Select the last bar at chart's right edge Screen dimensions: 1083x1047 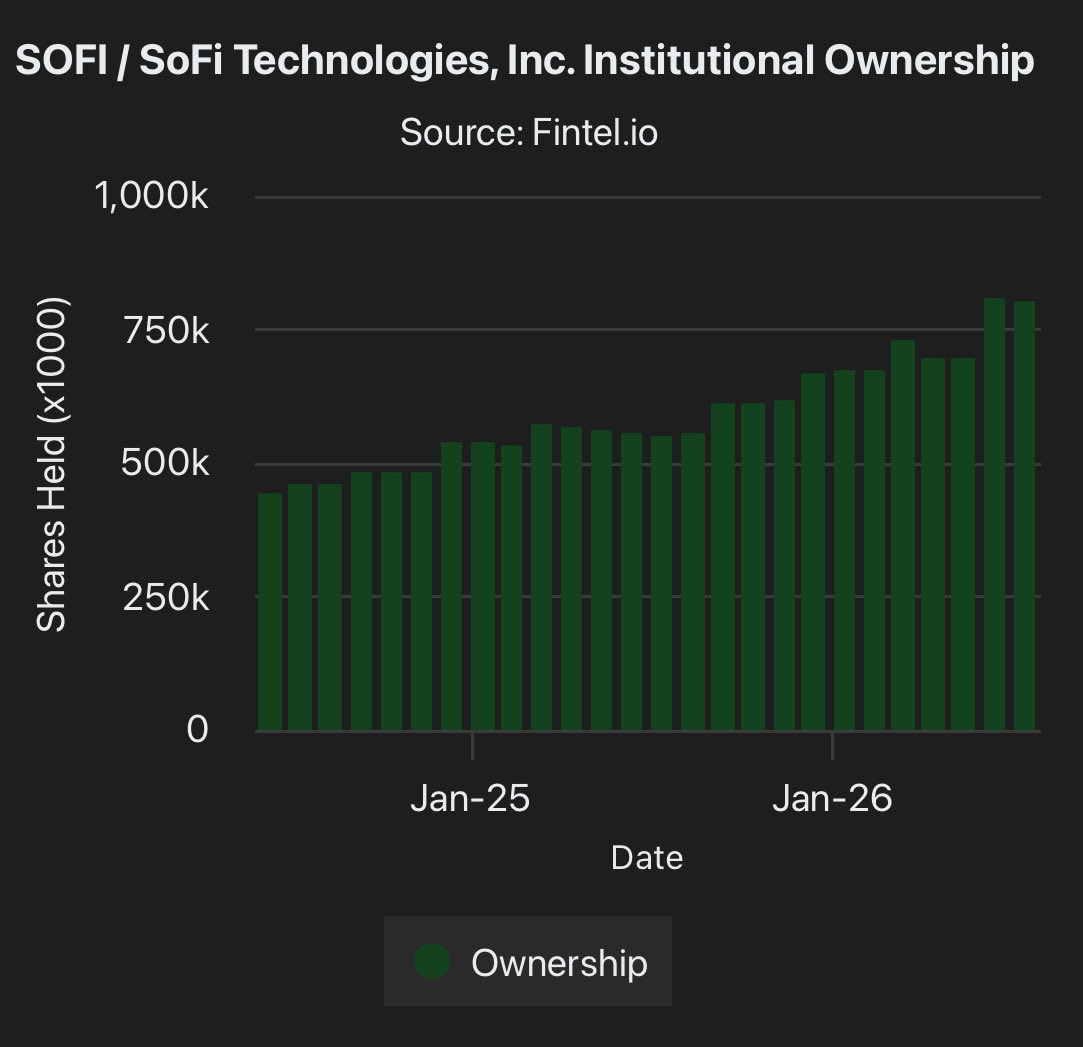coord(1024,516)
